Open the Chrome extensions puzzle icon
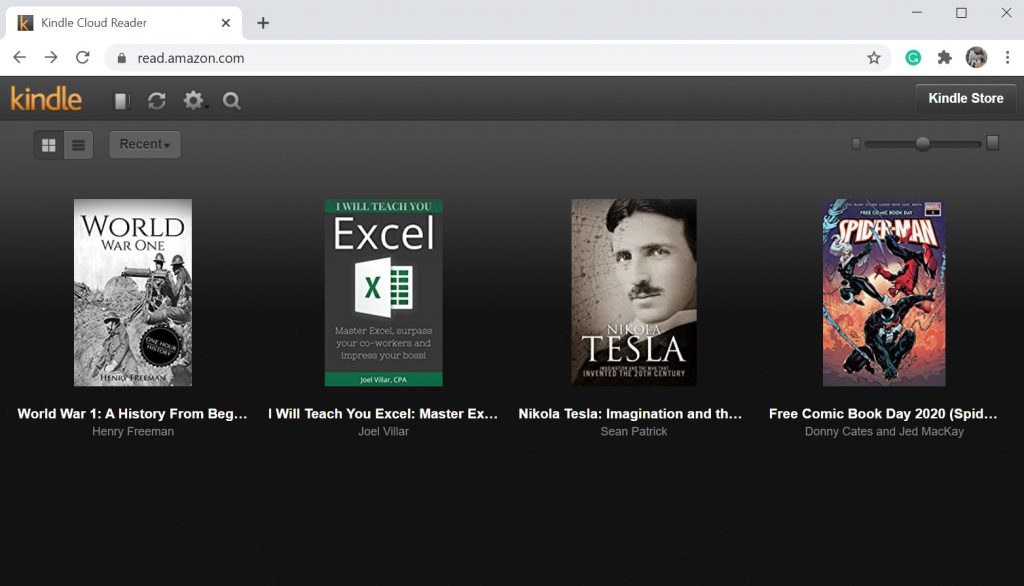Viewport: 1024px width, 586px height. tap(944, 58)
